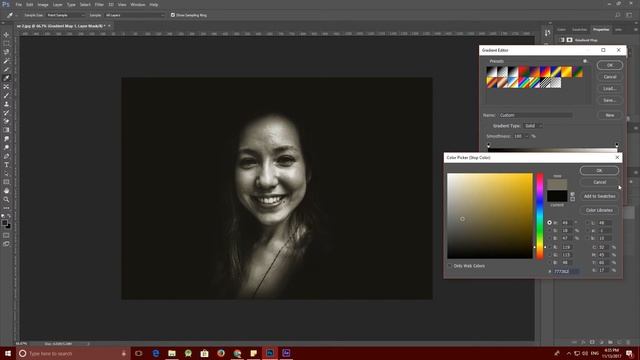Select the History Brush tool
Screen dimensions: 640x360
(x=6, y=112)
